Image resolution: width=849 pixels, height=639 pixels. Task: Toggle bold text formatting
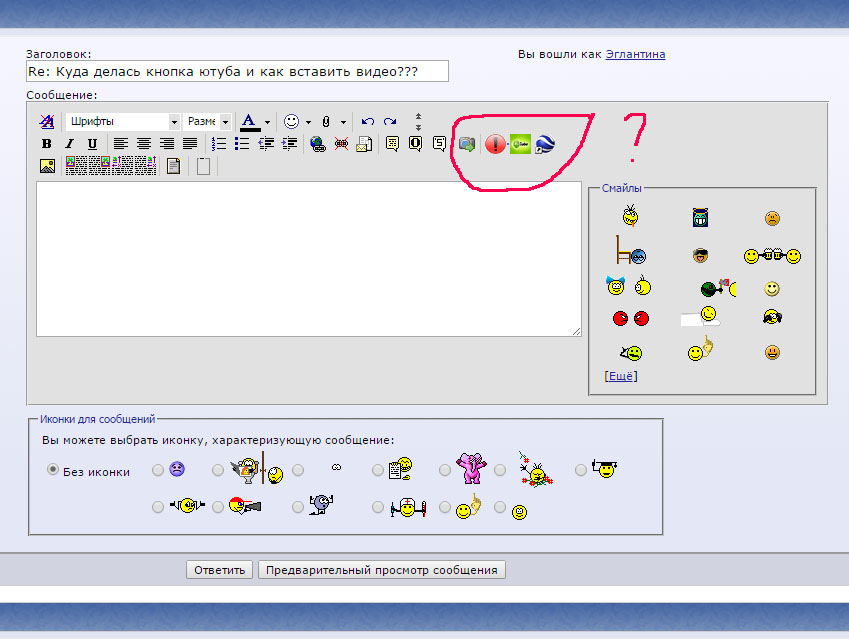(x=47, y=144)
